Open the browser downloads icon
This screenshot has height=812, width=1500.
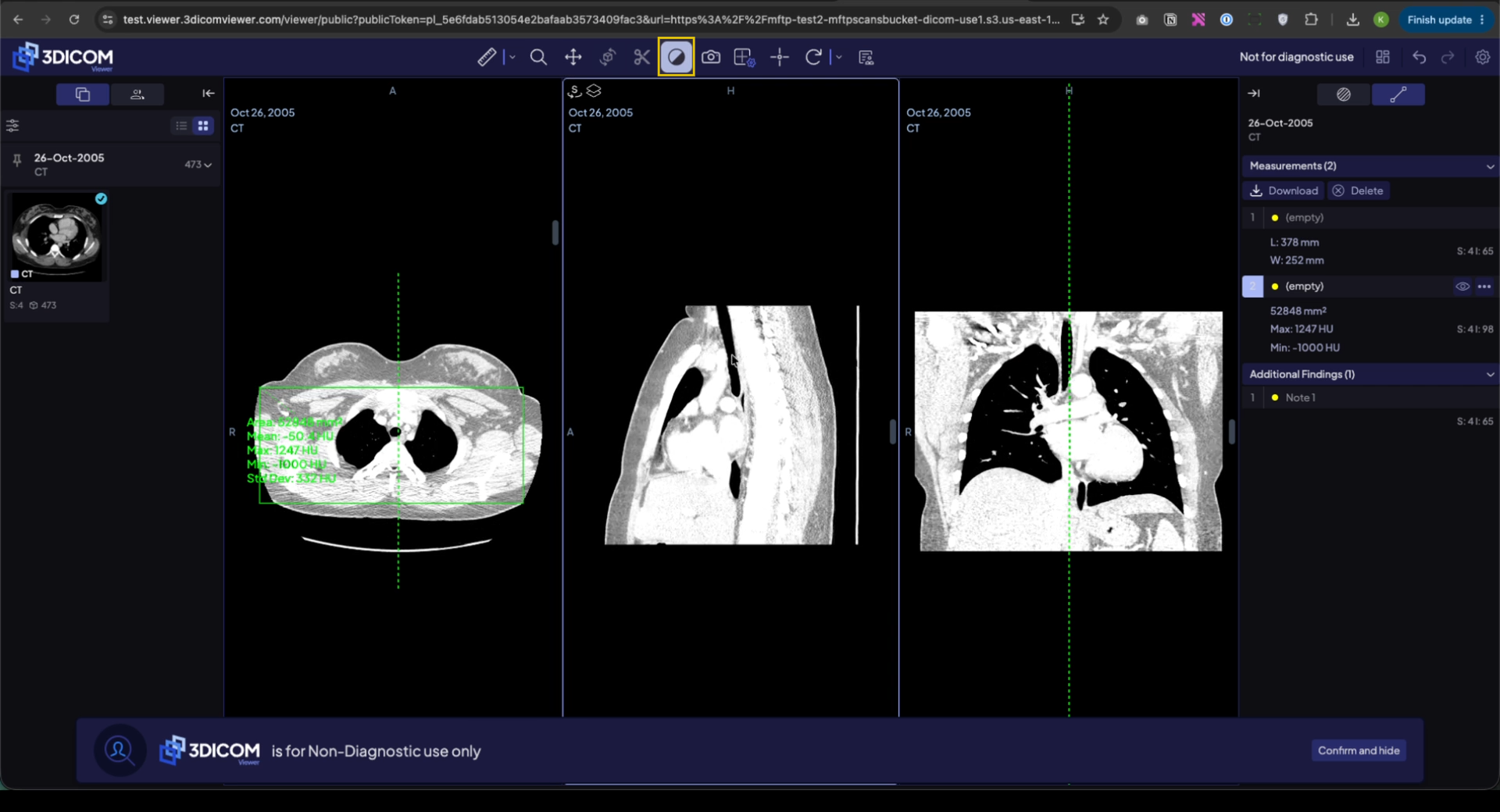click(x=1352, y=20)
